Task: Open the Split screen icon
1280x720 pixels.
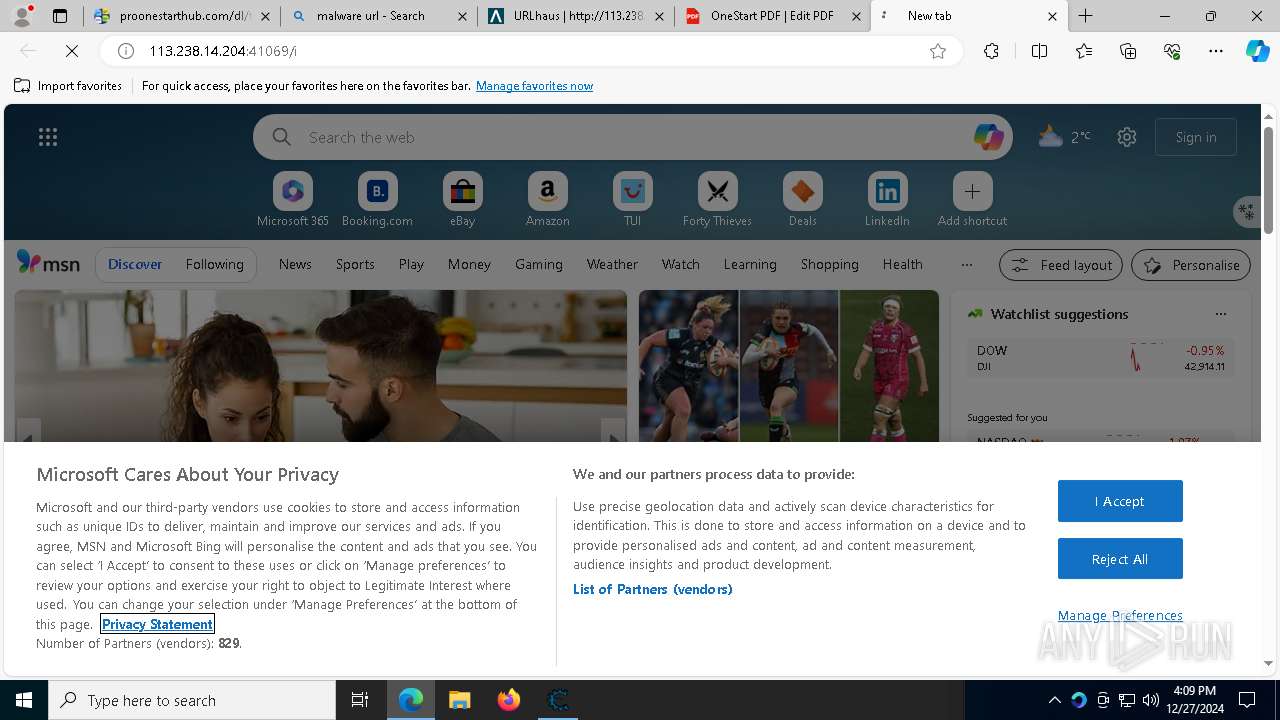Action: pos(1039,51)
